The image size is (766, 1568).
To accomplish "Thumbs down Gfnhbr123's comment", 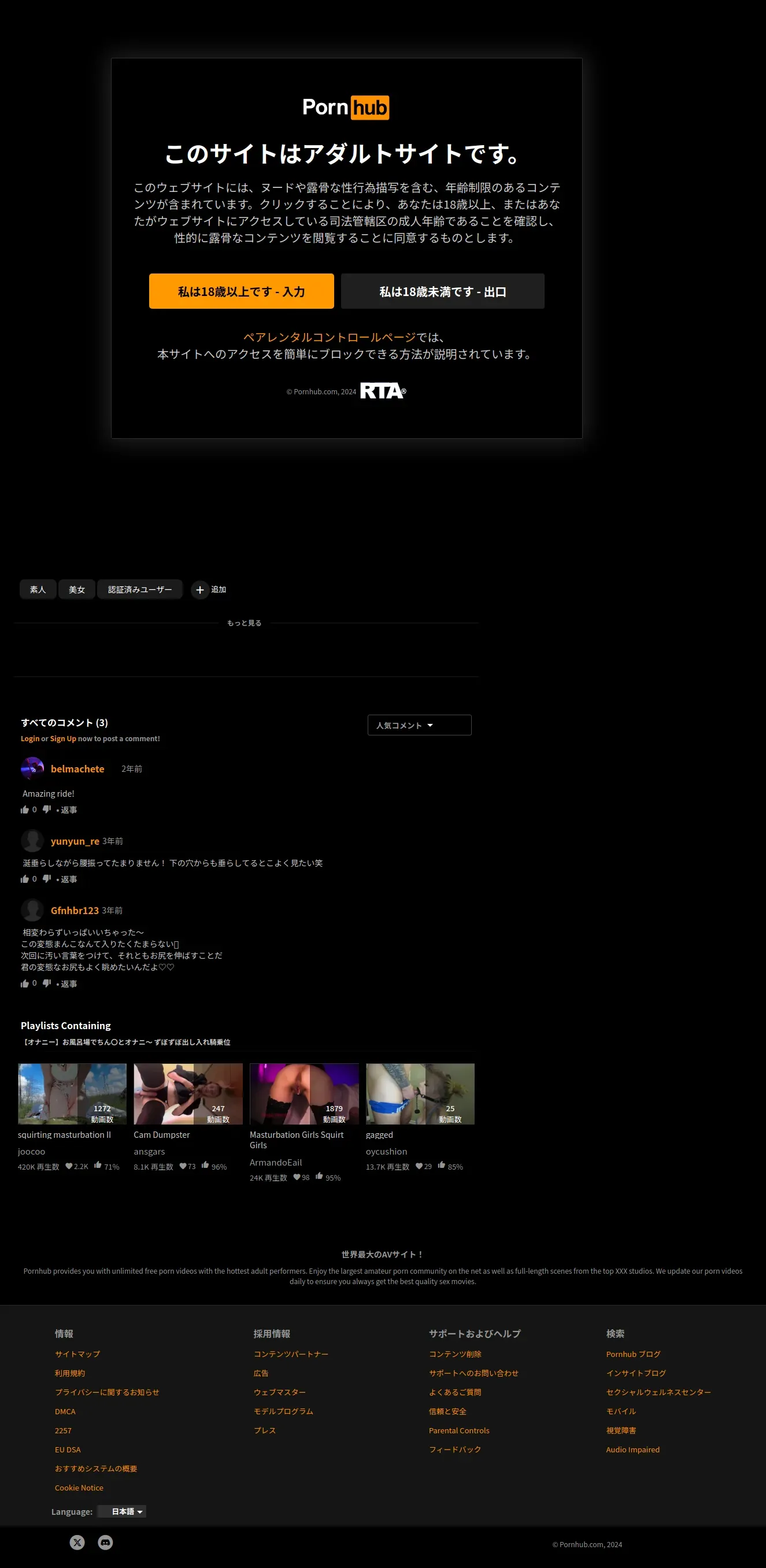I will (x=47, y=983).
